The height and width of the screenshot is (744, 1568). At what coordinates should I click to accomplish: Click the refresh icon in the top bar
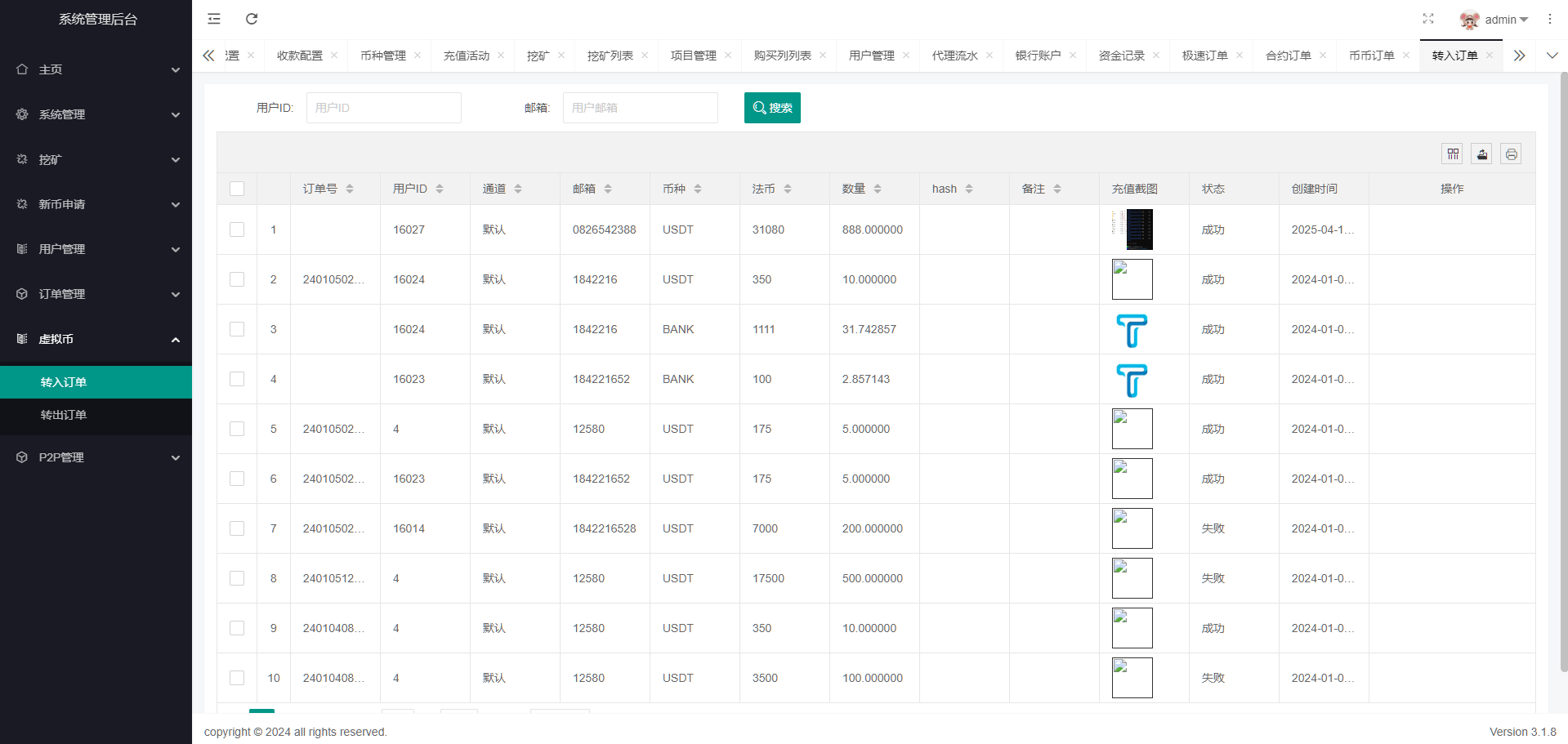(252, 19)
